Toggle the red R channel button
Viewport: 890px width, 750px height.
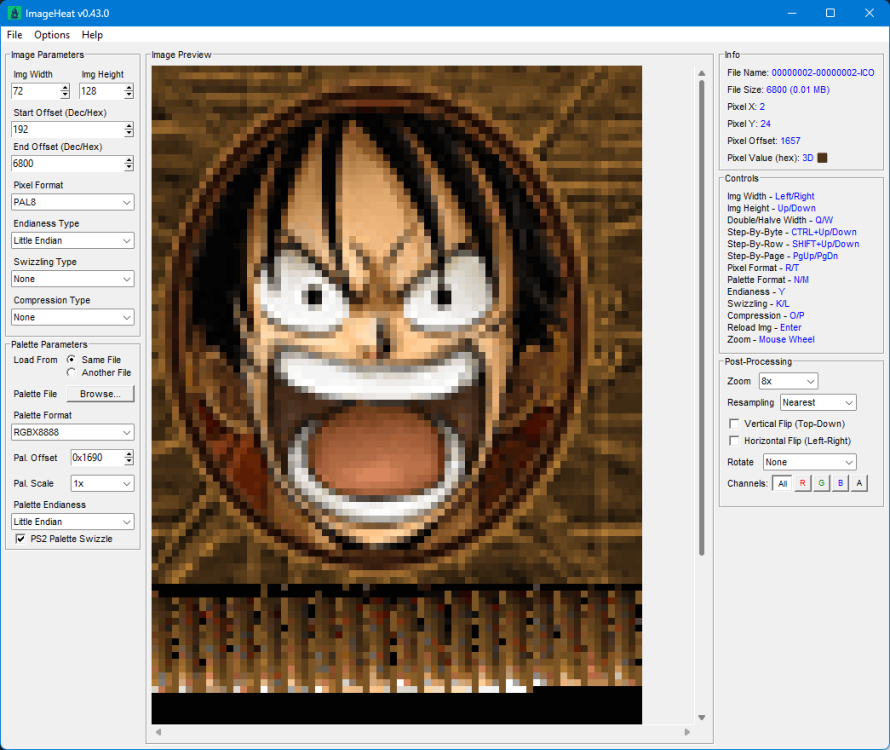(802, 483)
